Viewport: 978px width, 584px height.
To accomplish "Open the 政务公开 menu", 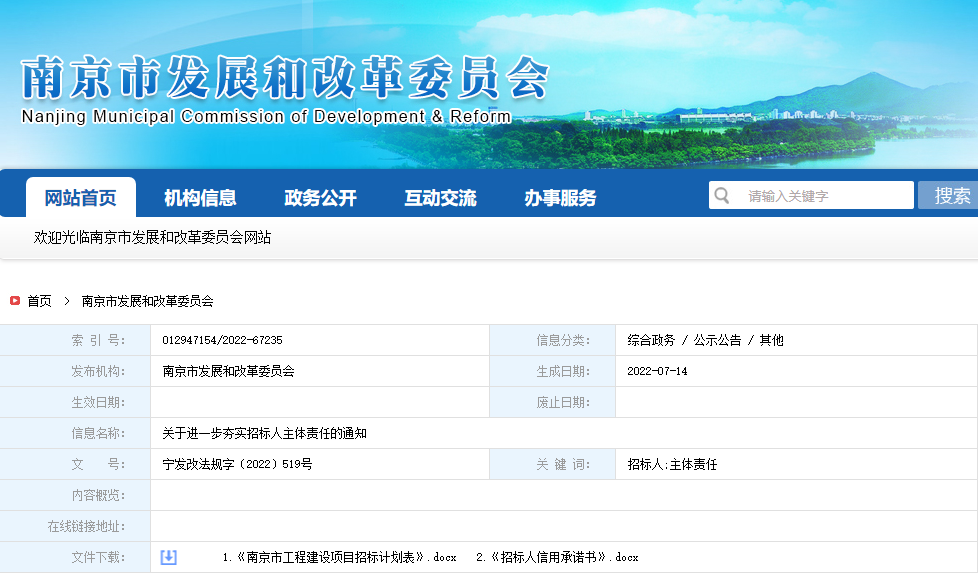I will (x=320, y=196).
